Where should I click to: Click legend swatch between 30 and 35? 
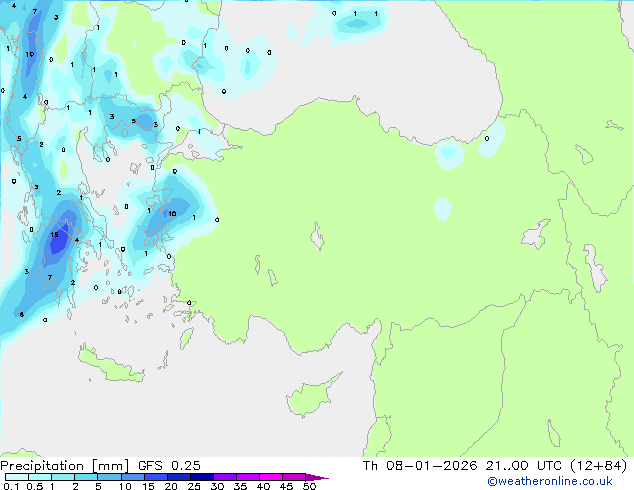225,477
